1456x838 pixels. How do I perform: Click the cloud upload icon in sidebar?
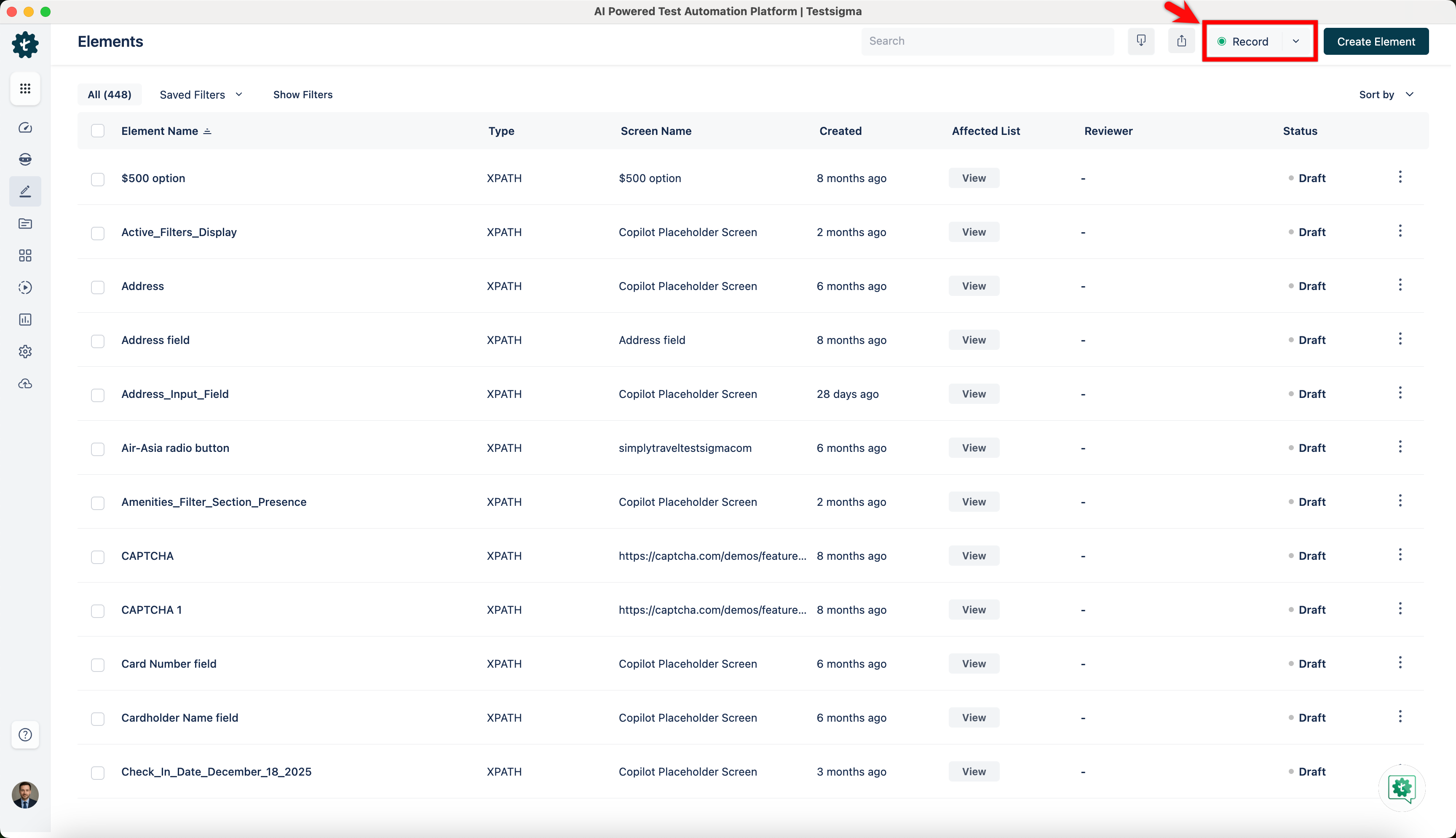click(25, 384)
